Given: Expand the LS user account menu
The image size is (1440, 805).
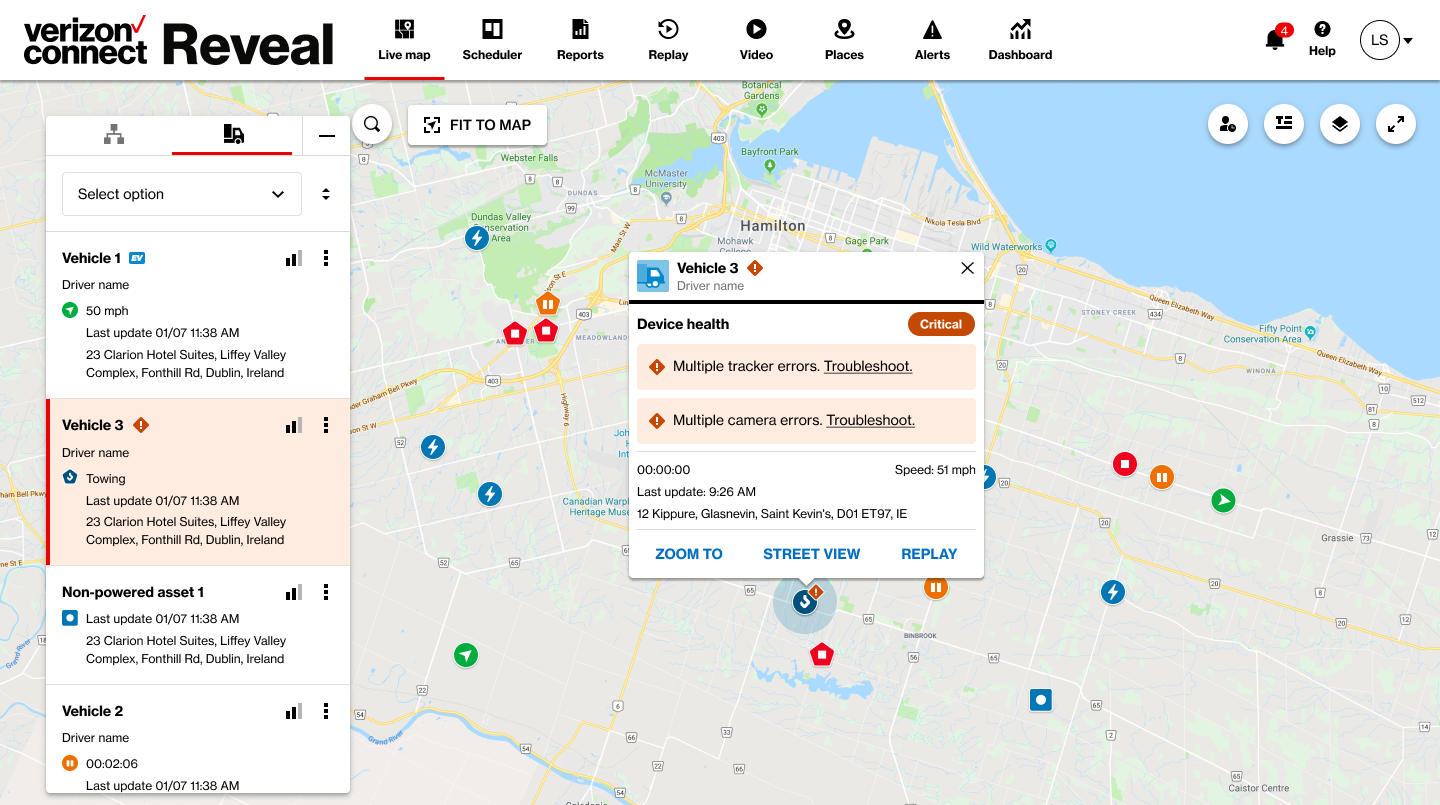Looking at the screenshot, I should coord(1386,40).
